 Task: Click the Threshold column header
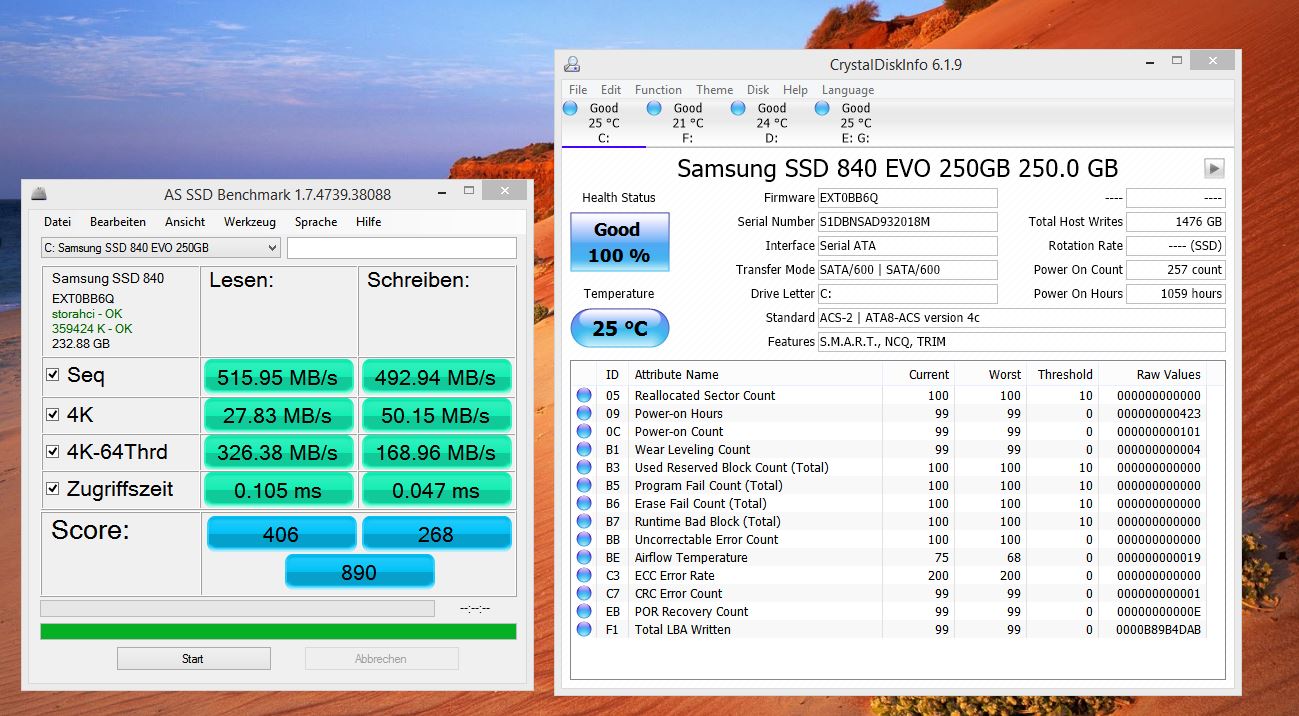(x=1063, y=374)
